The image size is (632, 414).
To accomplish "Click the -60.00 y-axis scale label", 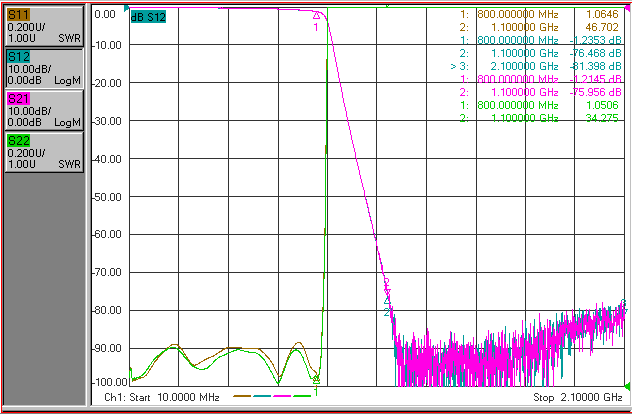I will (x=107, y=235).
